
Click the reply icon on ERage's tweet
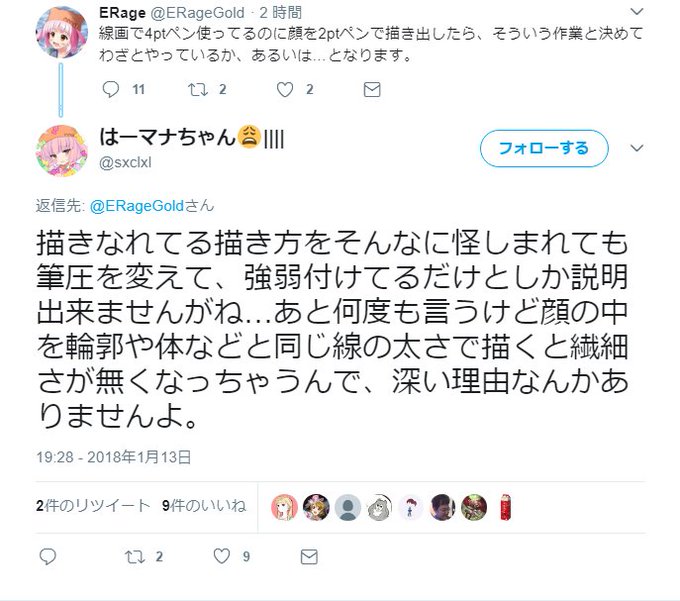[111, 89]
